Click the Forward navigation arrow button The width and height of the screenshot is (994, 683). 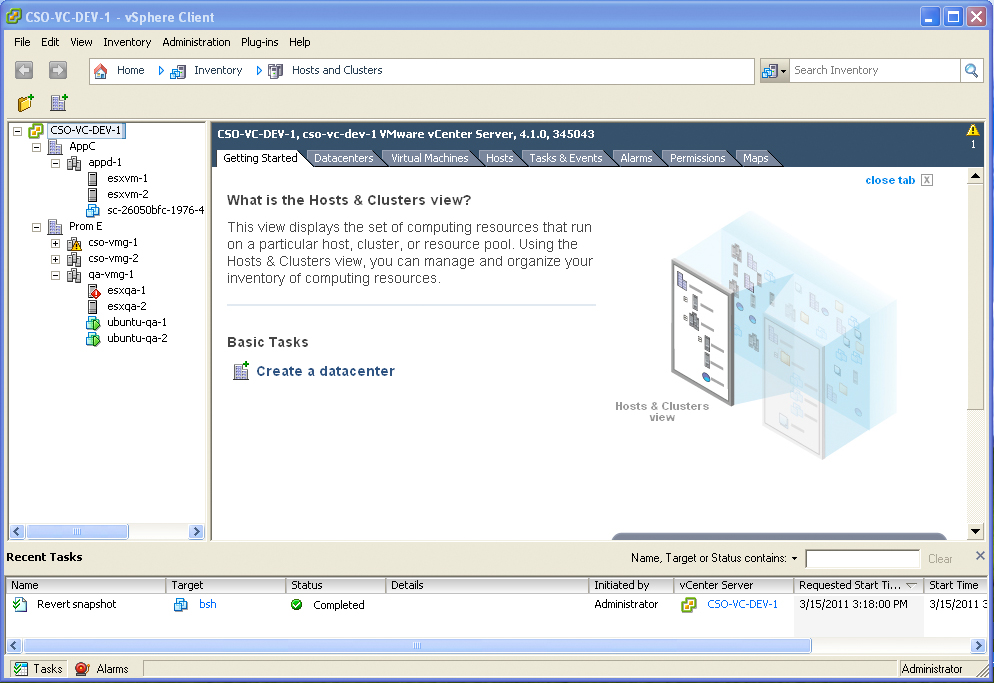click(x=57, y=70)
